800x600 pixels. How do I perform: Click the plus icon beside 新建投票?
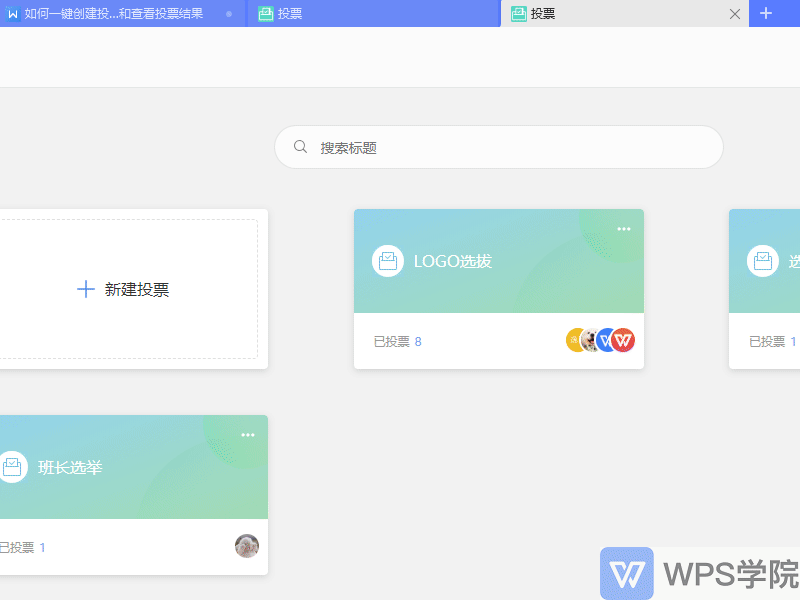click(85, 289)
